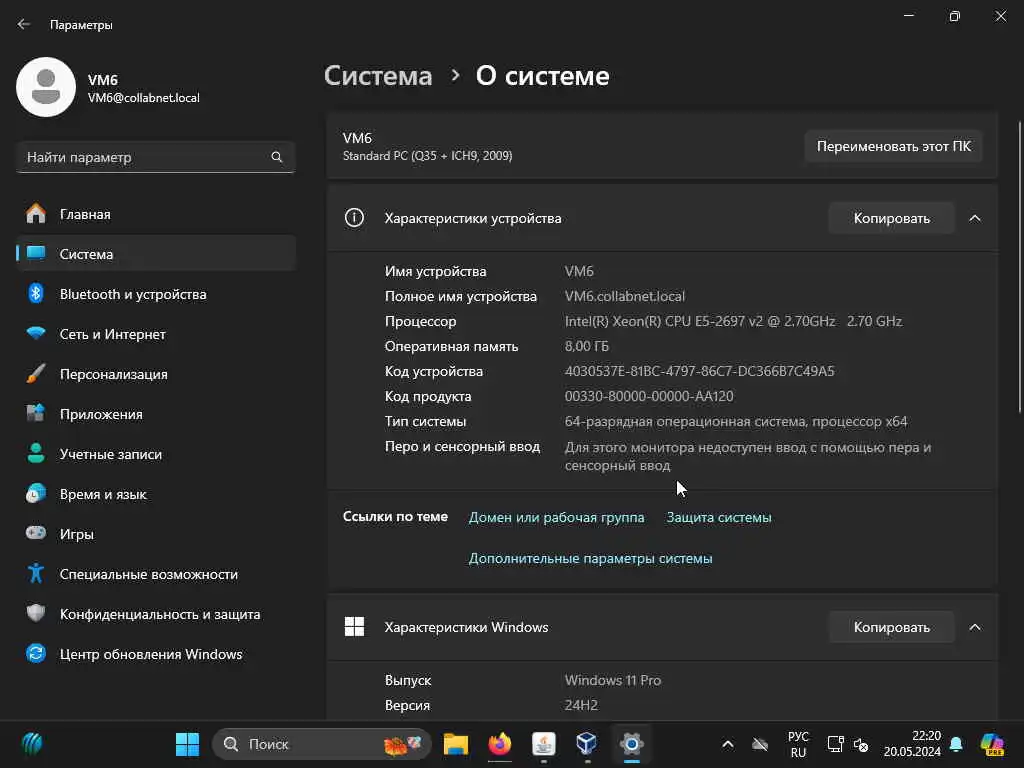Click the network display tray icon
The width and height of the screenshot is (1024, 768).
coord(835,744)
